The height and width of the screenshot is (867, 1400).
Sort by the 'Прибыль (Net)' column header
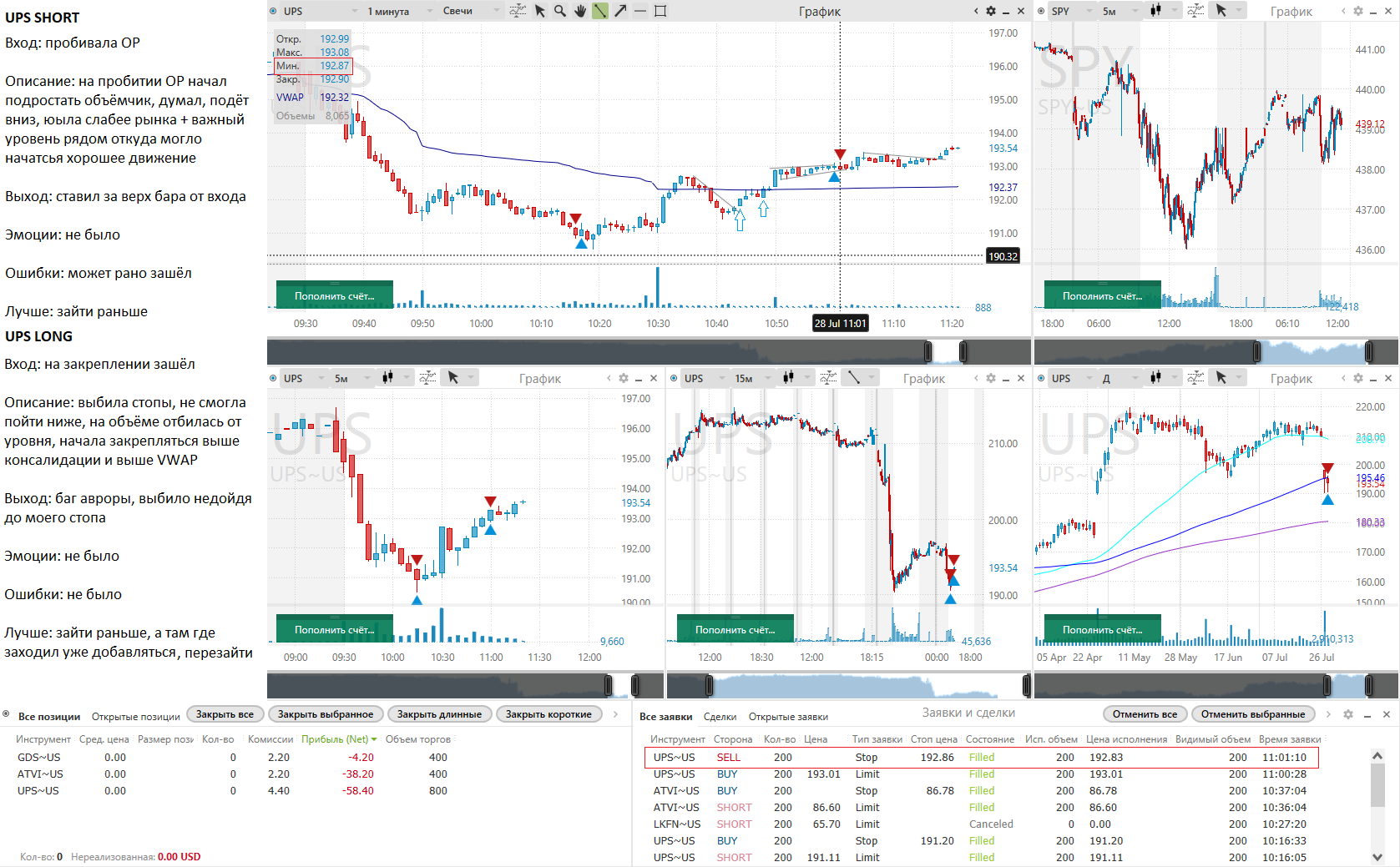[339, 739]
